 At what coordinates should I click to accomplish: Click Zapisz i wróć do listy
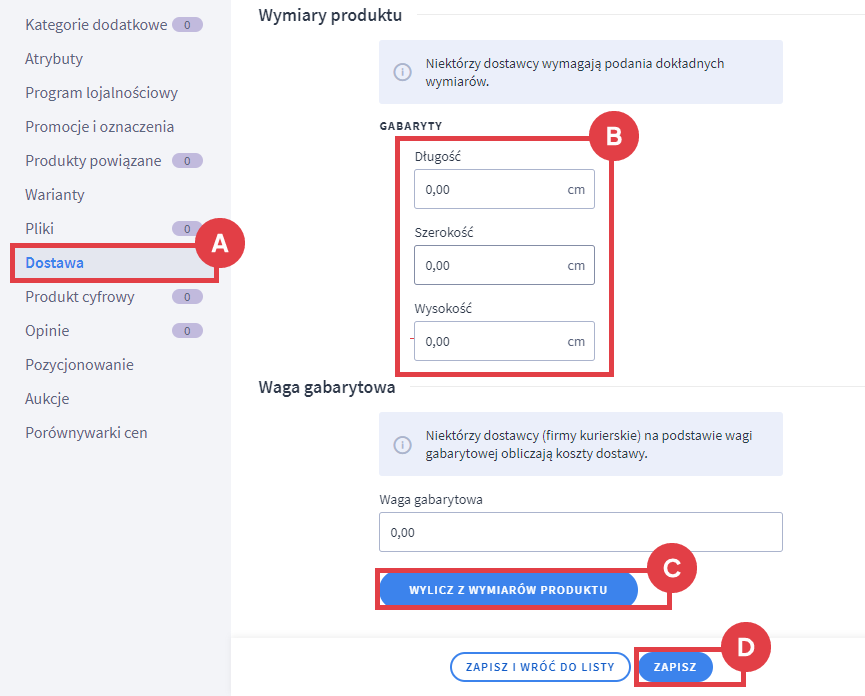pyautogui.click(x=540, y=667)
